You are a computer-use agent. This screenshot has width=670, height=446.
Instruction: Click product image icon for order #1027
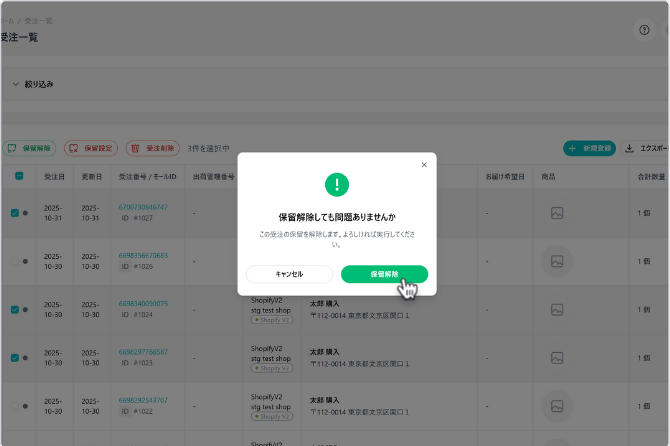[557, 213]
